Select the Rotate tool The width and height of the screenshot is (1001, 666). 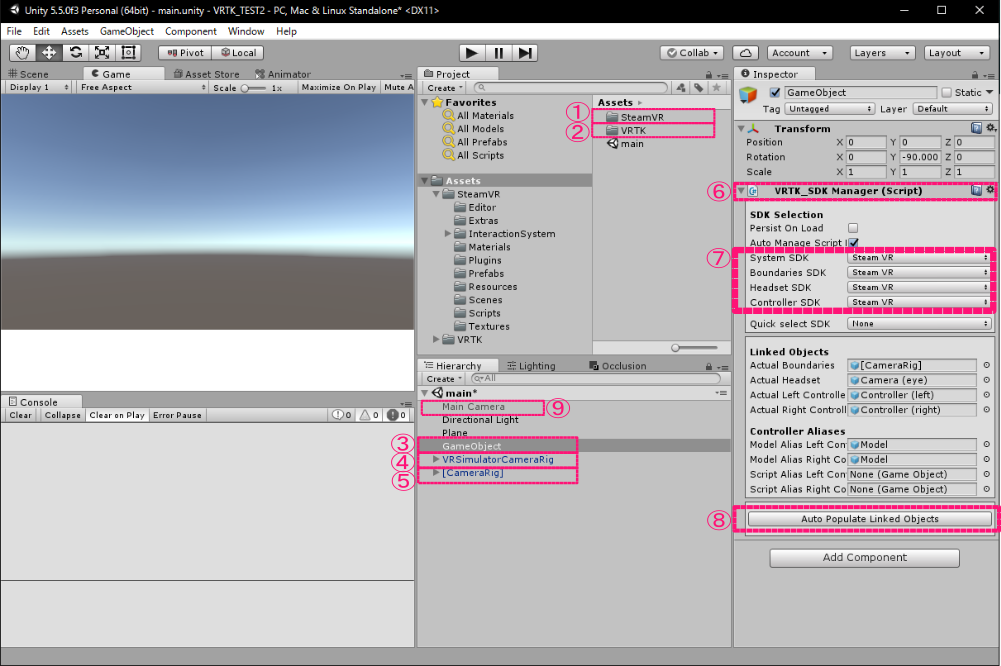[75, 52]
